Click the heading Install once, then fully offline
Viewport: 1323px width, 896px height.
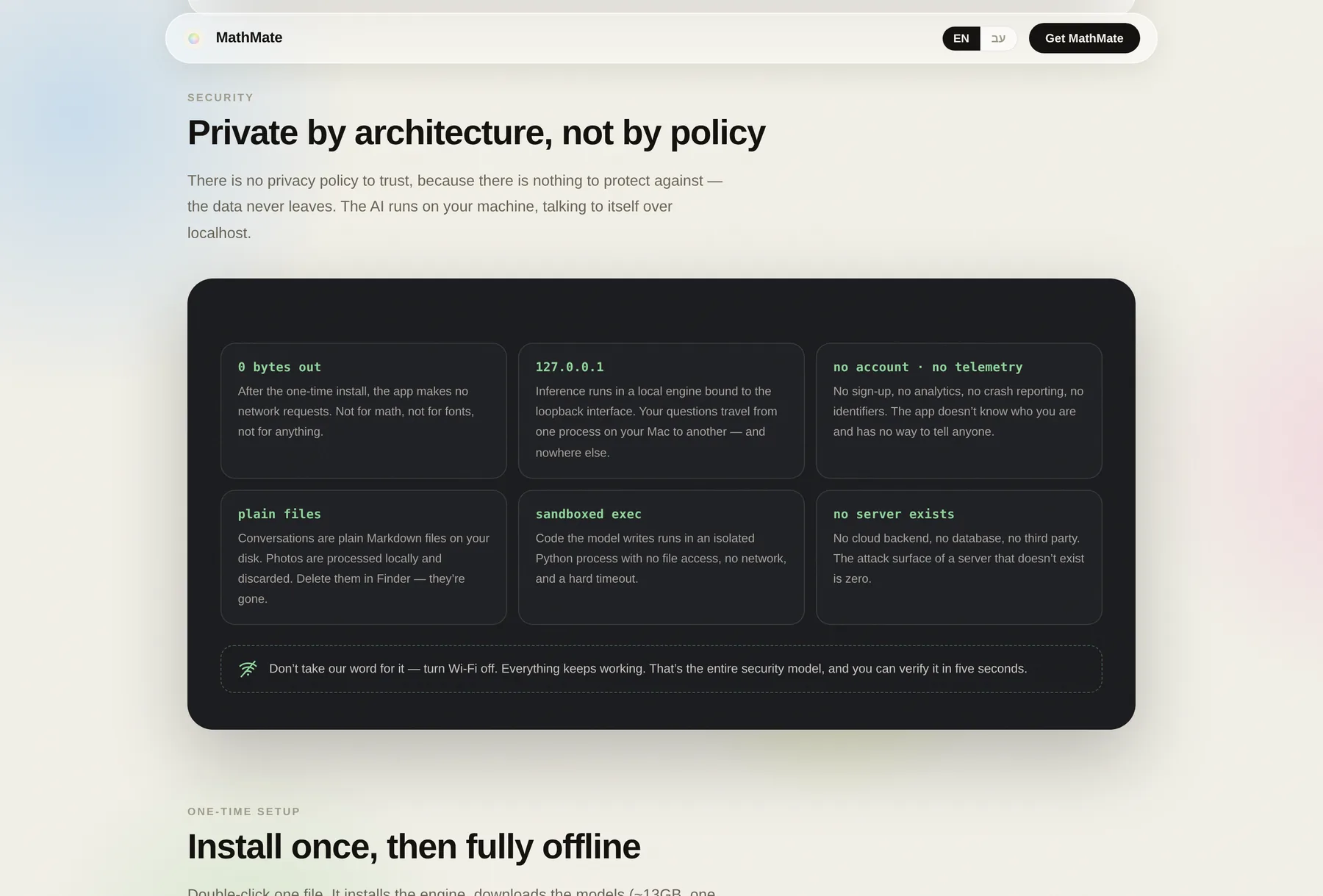coord(414,847)
